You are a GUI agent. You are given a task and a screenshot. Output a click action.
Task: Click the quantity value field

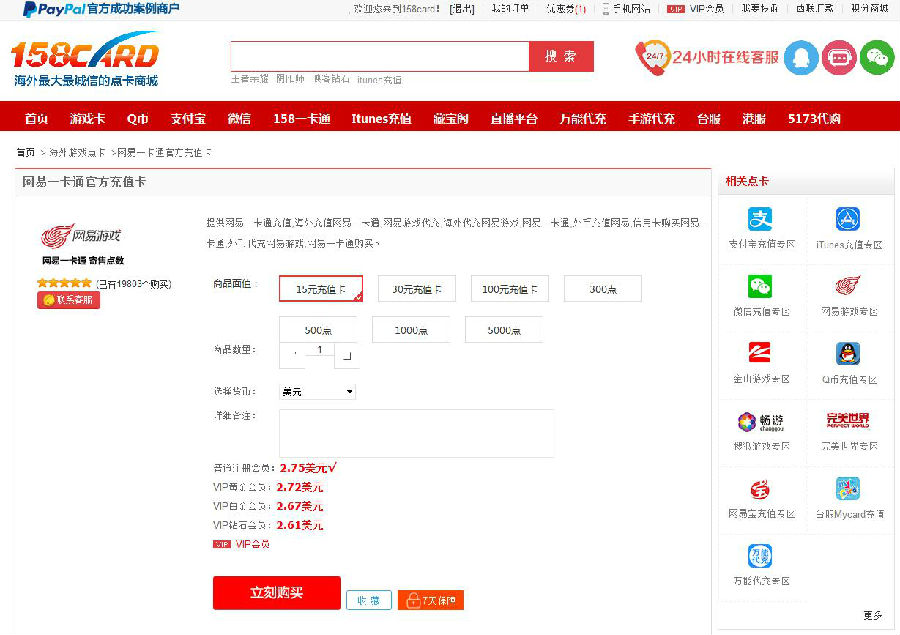pos(320,350)
